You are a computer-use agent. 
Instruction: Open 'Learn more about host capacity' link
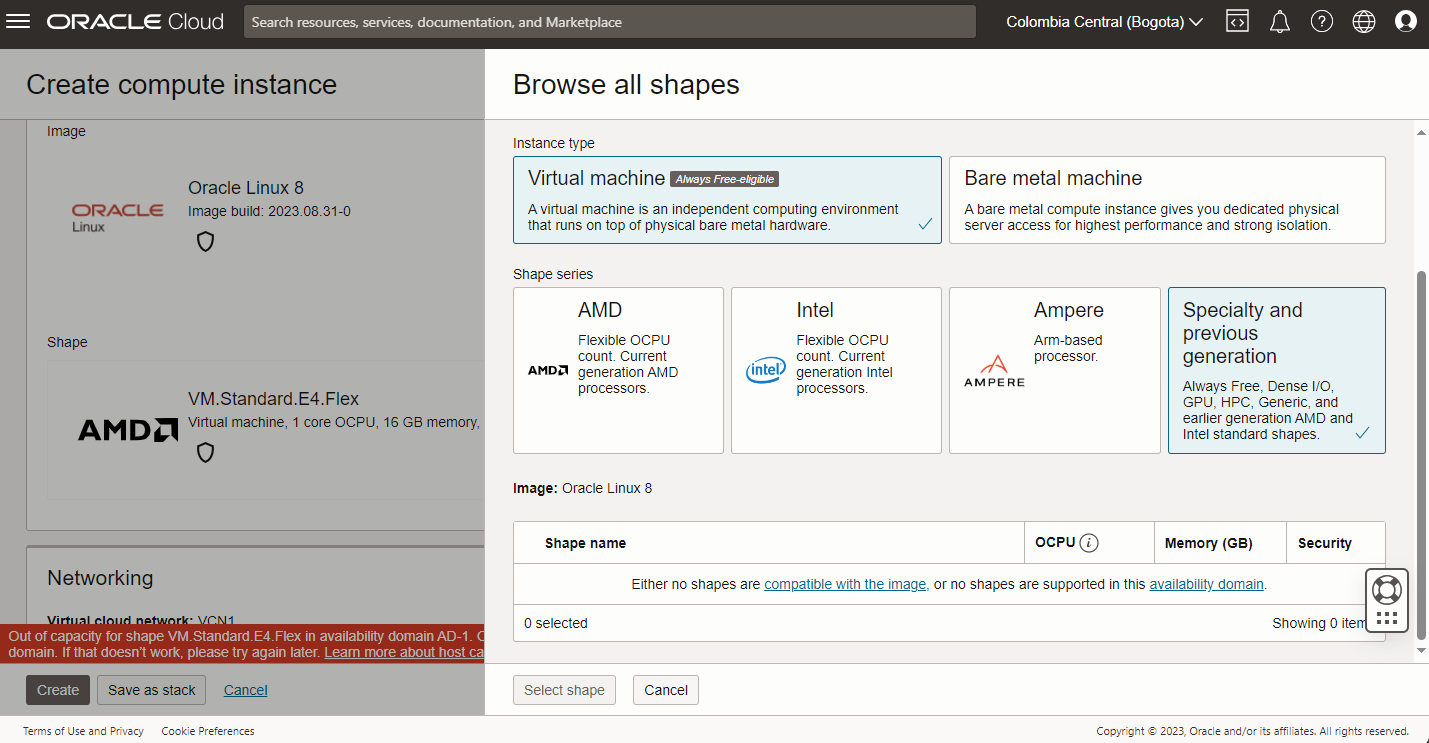[x=404, y=652]
